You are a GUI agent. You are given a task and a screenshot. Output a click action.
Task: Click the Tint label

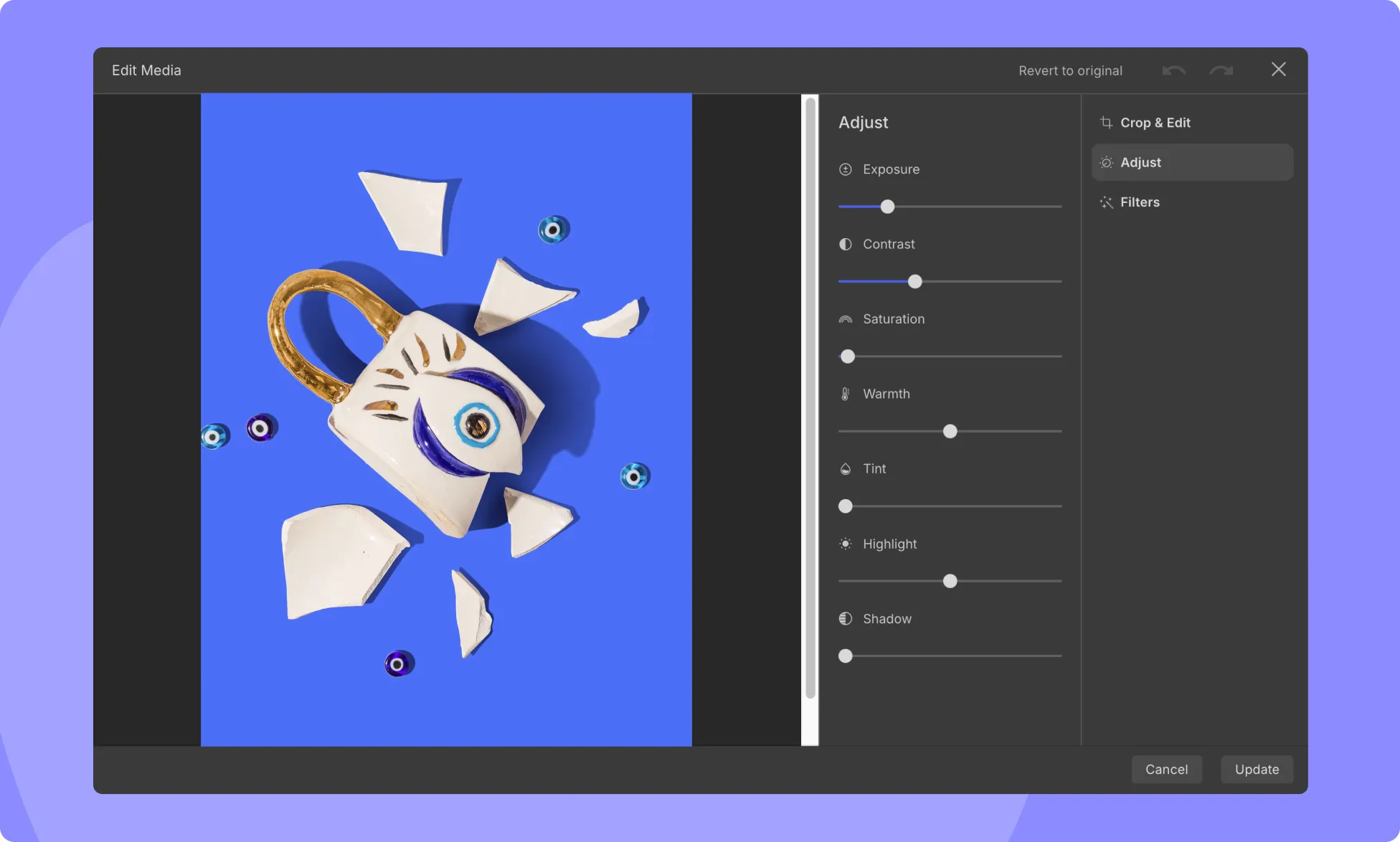(874, 468)
